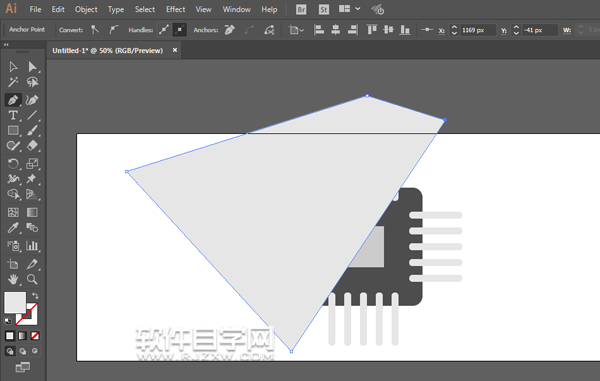This screenshot has width=600, height=381.
Task: Select the Rotate tool
Action: [x=13, y=164]
